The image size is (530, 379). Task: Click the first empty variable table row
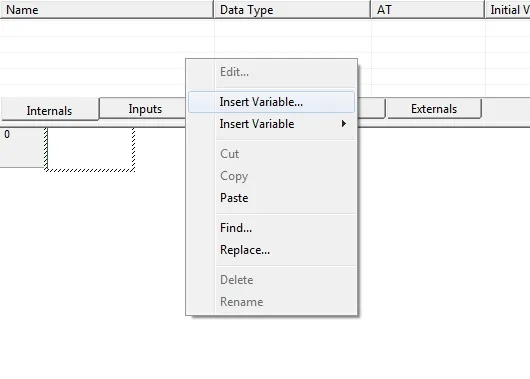[265, 28]
